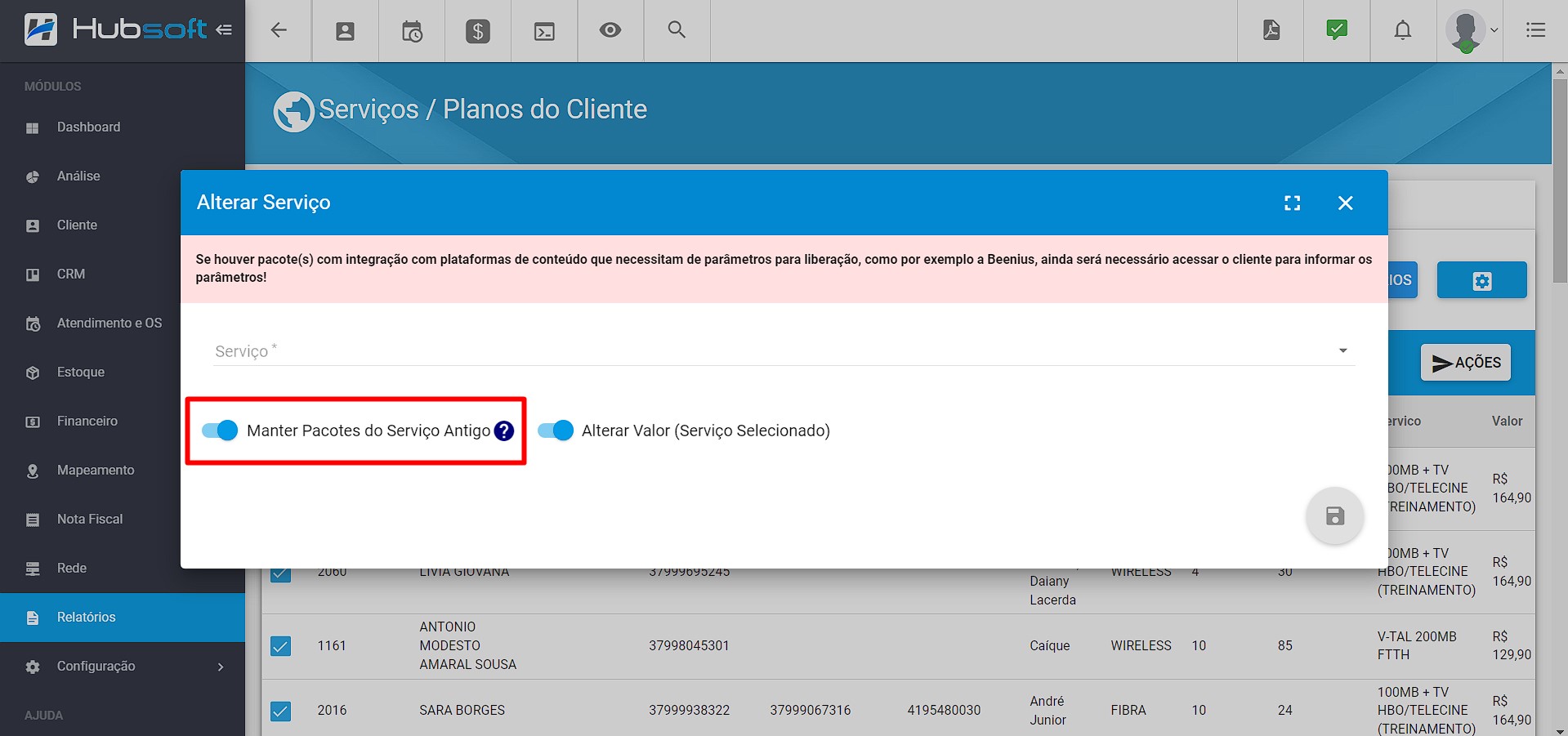Viewport: 1568px width, 736px height.
Task: Open the user avatar menu
Action: 1471,31
